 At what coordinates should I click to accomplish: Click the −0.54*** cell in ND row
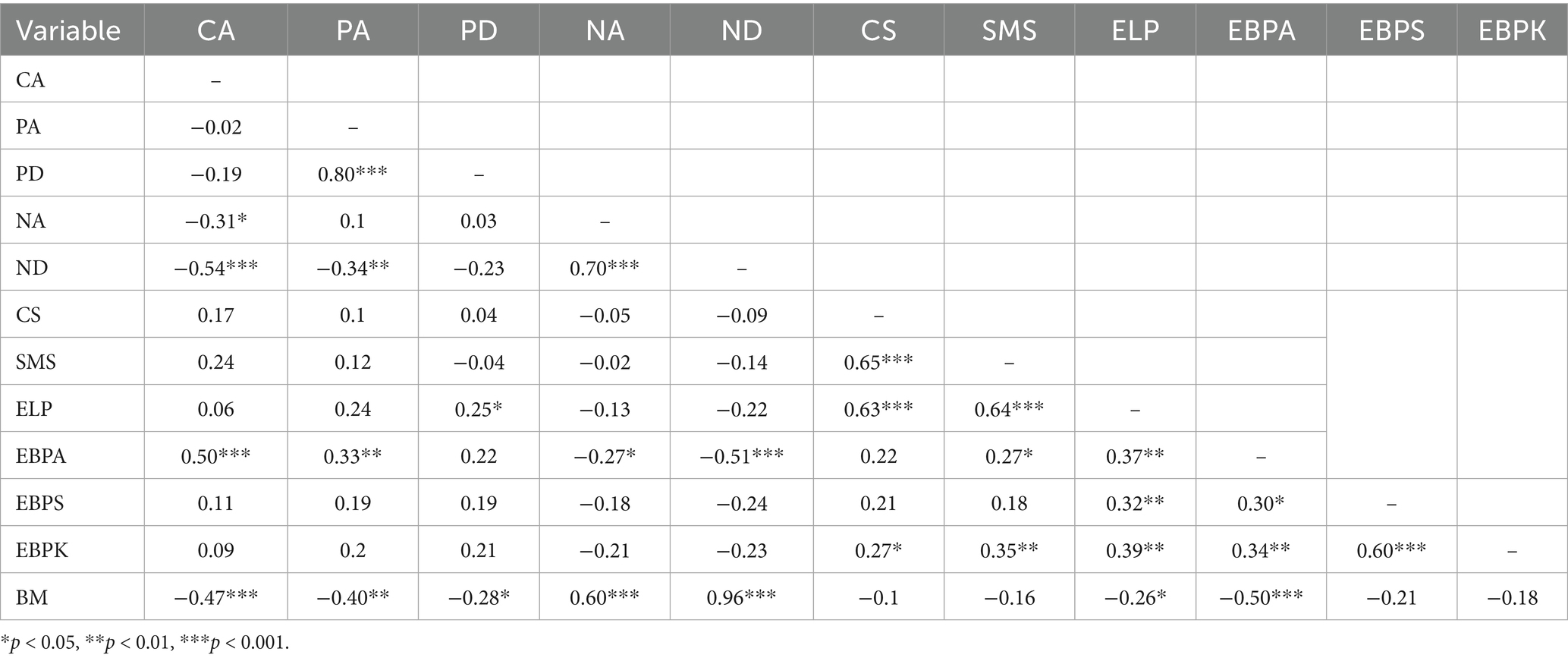216,268
